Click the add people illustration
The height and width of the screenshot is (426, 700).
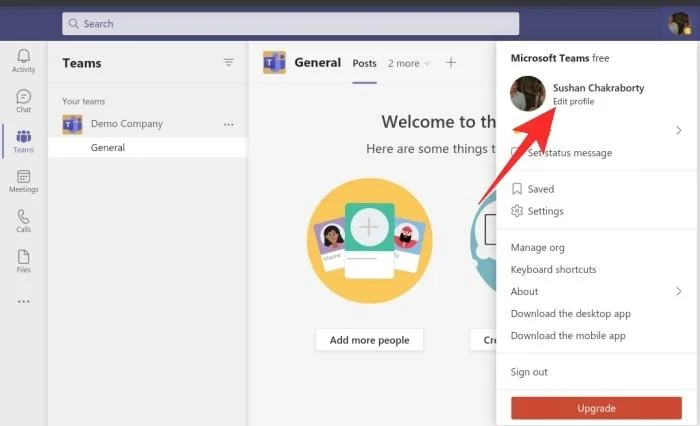tap(370, 241)
